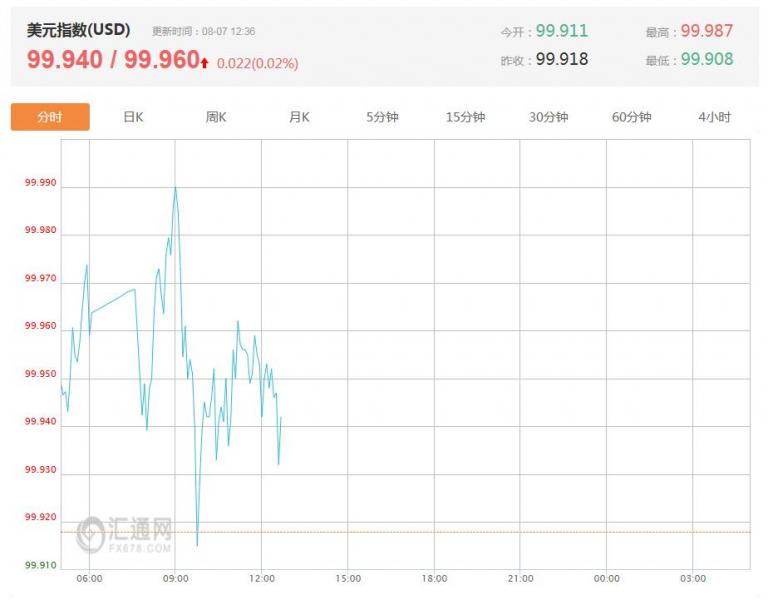Switch to the 月K monthly chart

[x=299, y=117]
